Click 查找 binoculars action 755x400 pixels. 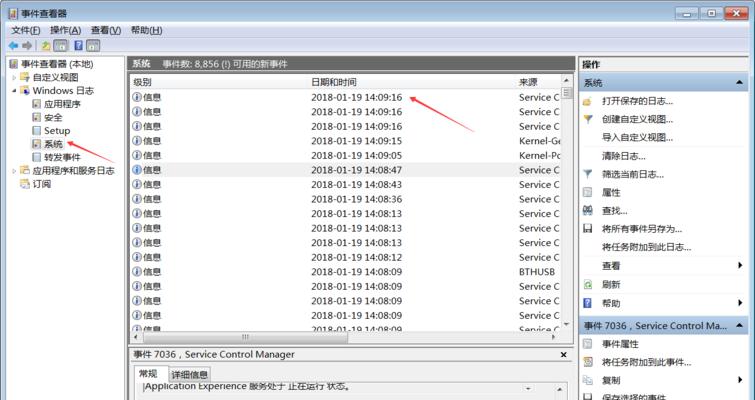(614, 211)
